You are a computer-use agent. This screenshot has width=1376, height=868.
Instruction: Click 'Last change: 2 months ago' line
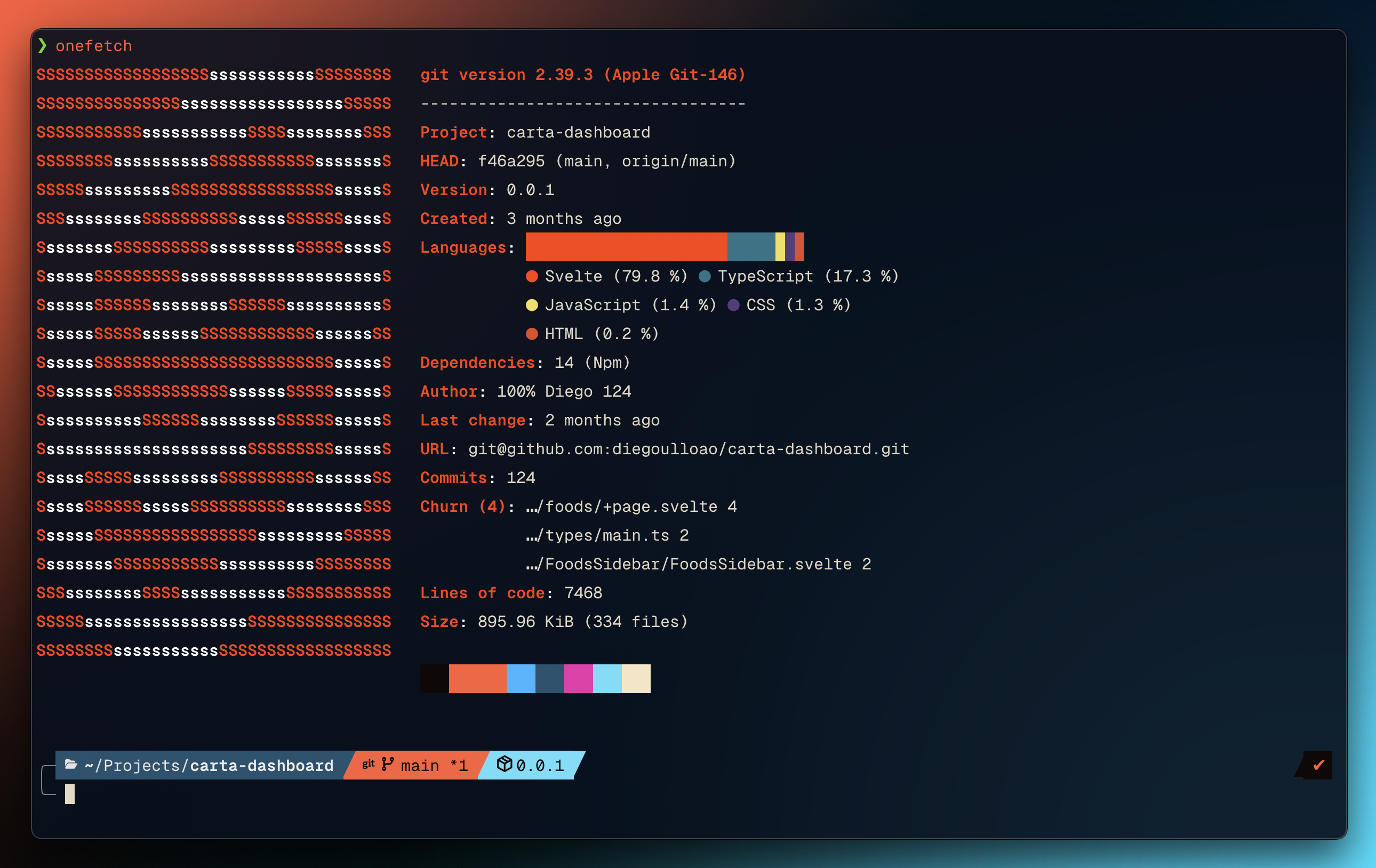(540, 421)
